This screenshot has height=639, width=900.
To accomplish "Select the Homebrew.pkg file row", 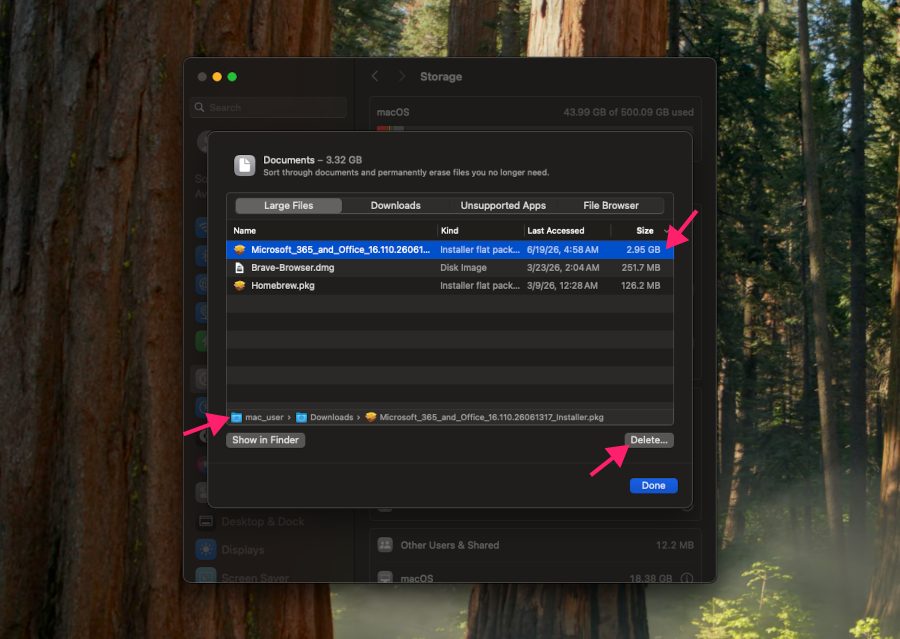I will tap(449, 285).
